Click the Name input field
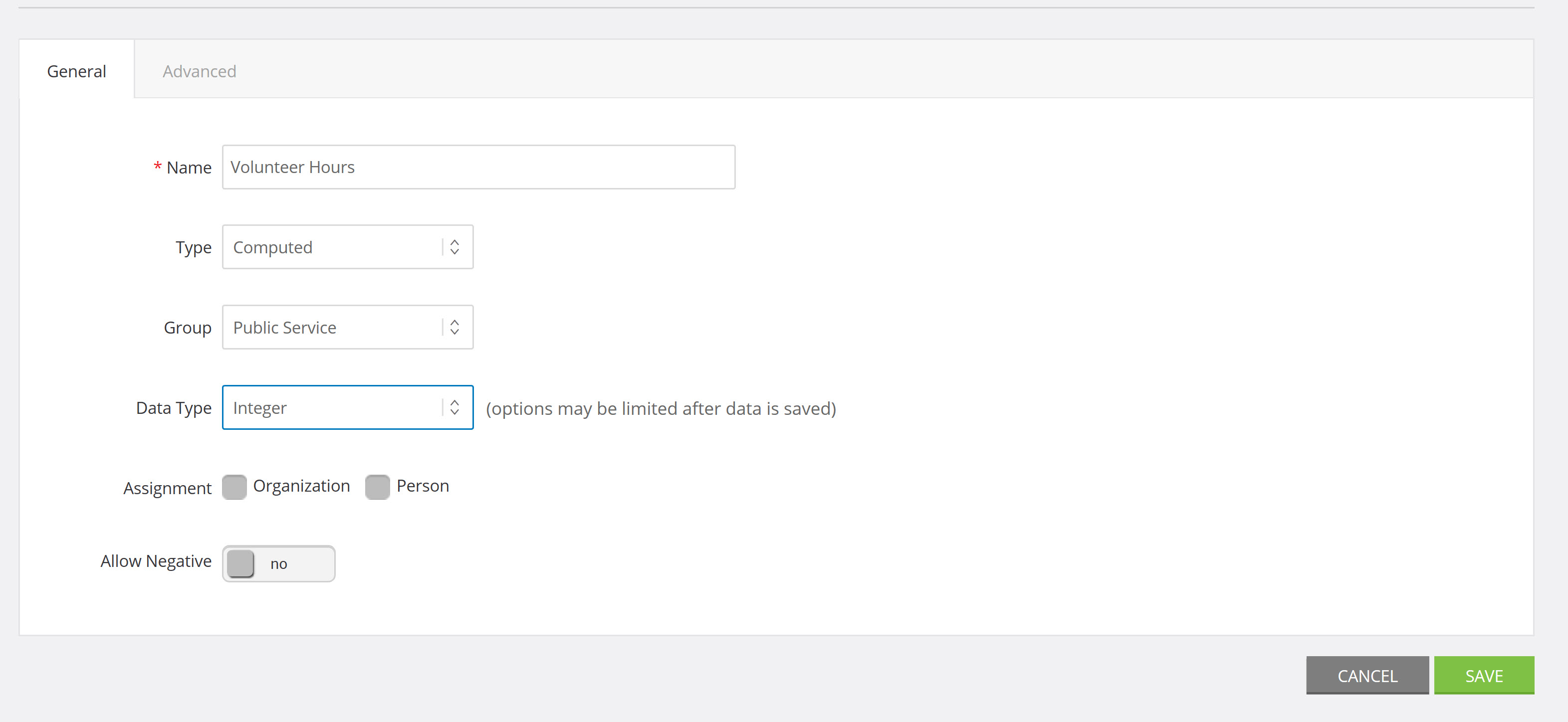Viewport: 1568px width, 722px height. (478, 167)
